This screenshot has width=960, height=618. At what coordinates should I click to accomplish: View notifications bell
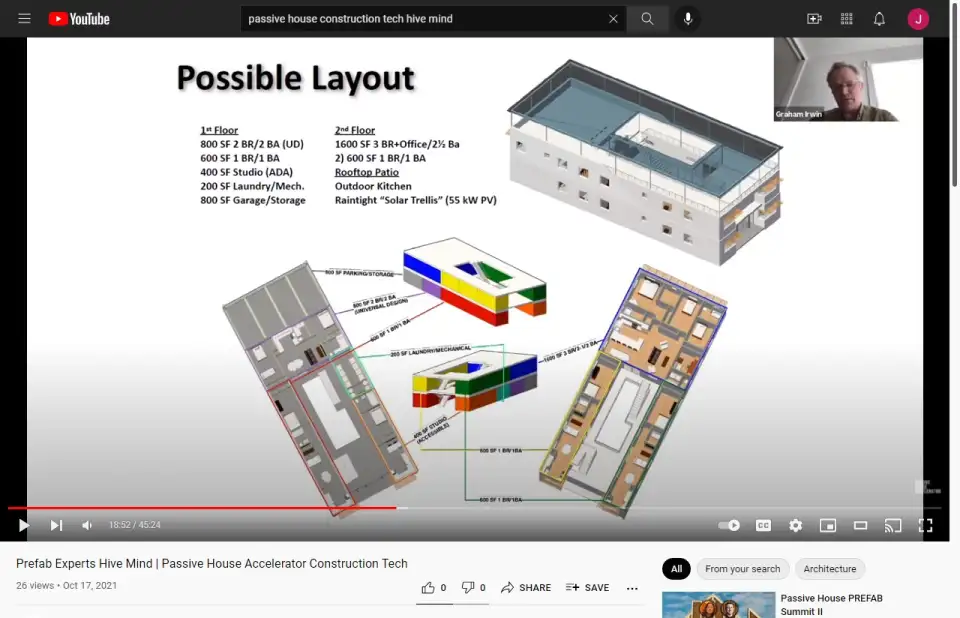point(879,19)
